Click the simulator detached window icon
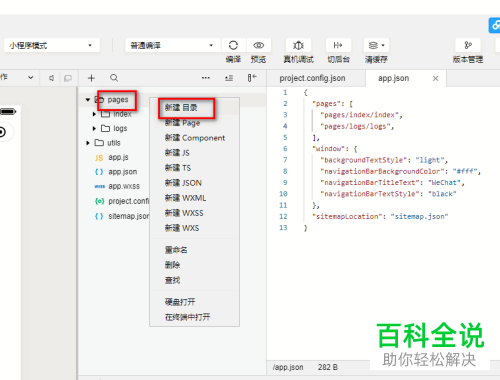The image size is (500, 380). coord(68,78)
